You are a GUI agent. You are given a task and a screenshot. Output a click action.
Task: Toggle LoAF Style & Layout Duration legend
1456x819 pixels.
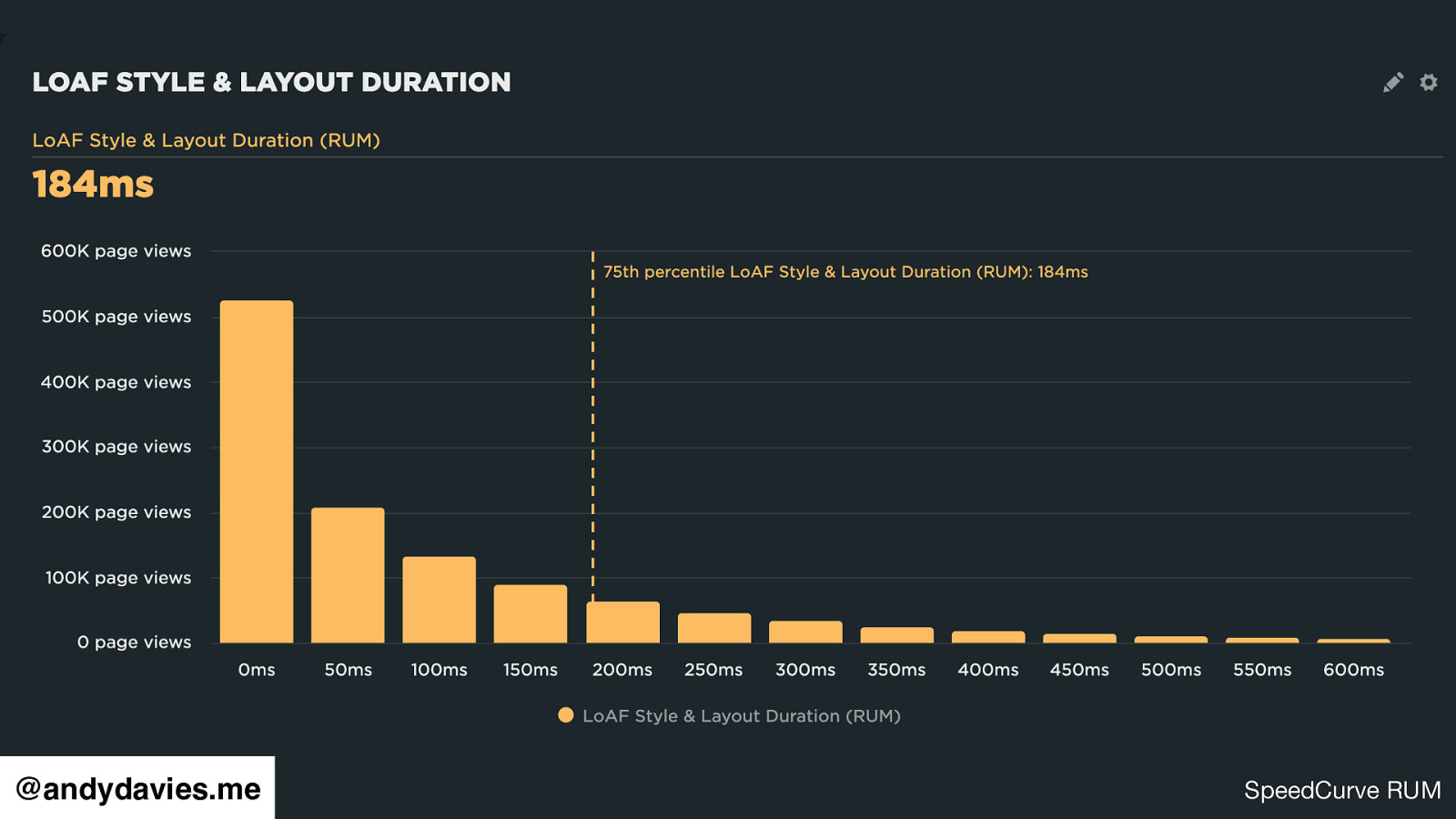pos(741,716)
